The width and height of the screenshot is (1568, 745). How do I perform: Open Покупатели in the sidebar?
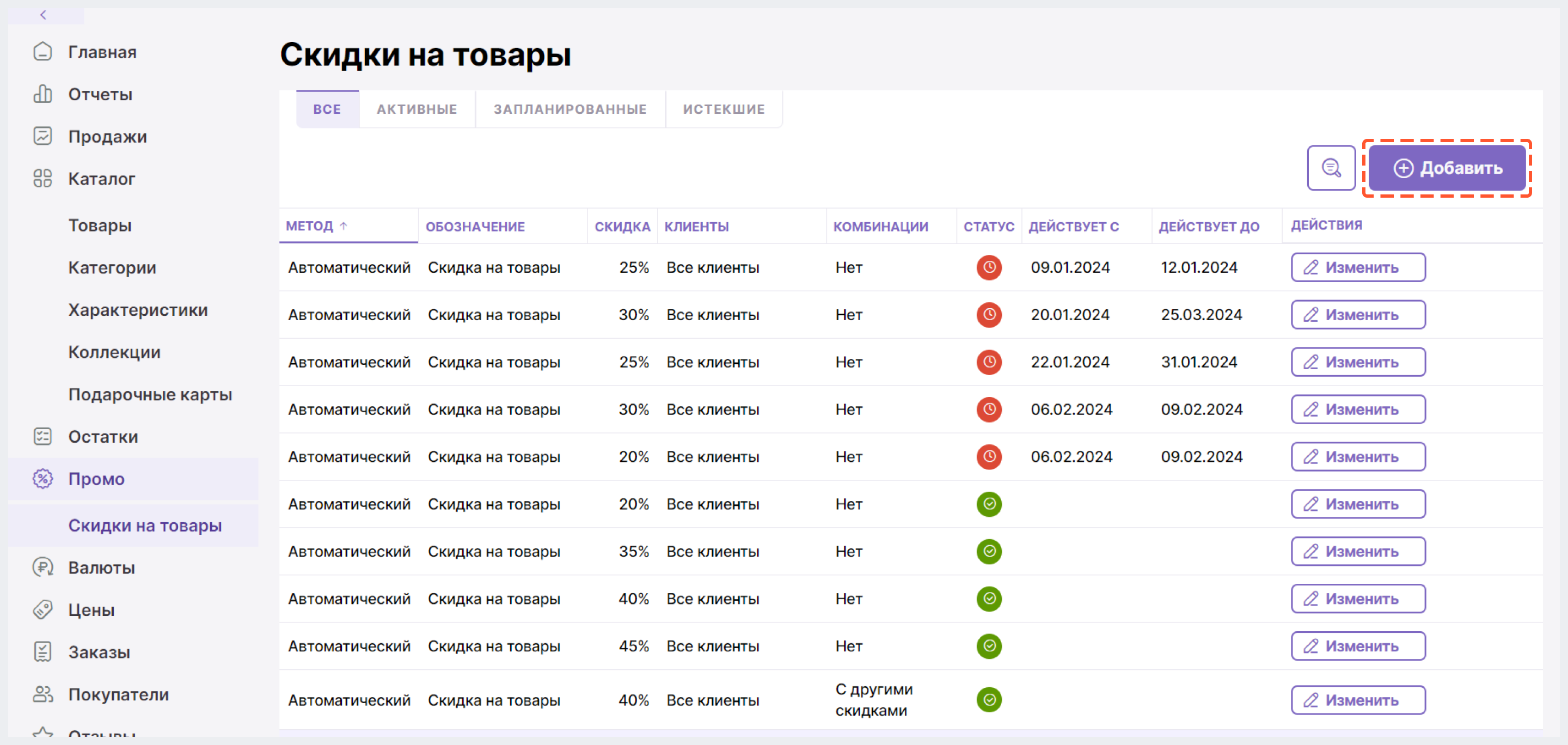point(118,694)
